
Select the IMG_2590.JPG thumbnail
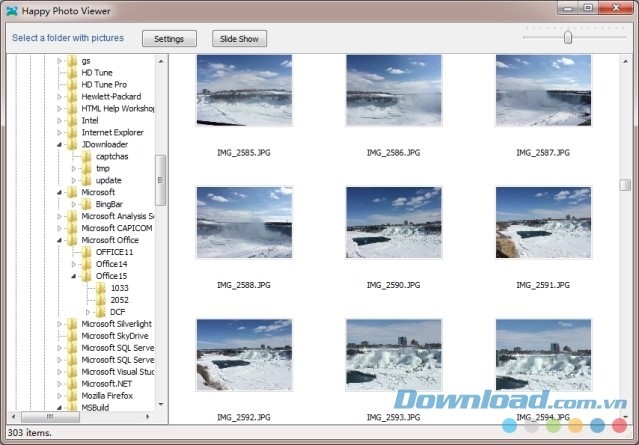(x=393, y=222)
